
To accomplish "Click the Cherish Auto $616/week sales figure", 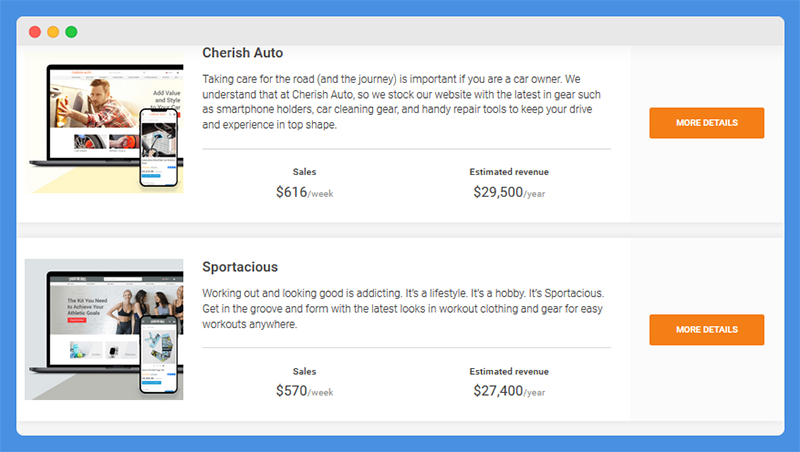I will click(x=305, y=192).
